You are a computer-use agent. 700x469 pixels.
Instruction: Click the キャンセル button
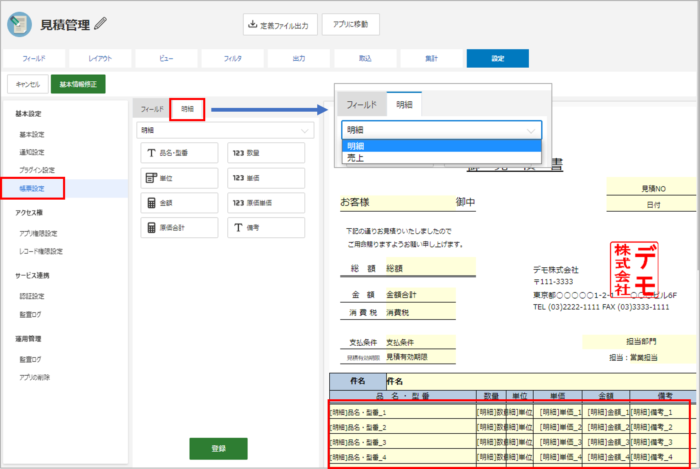tap(28, 84)
